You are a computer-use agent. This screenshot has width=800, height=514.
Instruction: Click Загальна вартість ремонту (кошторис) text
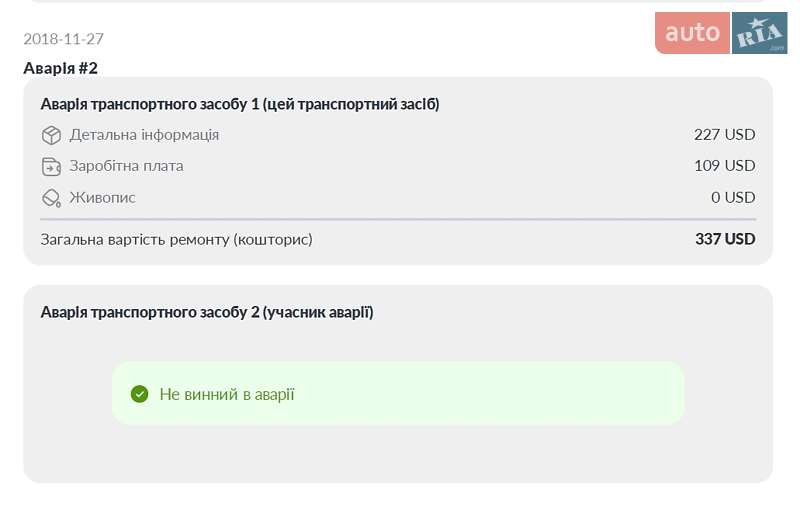point(176,240)
